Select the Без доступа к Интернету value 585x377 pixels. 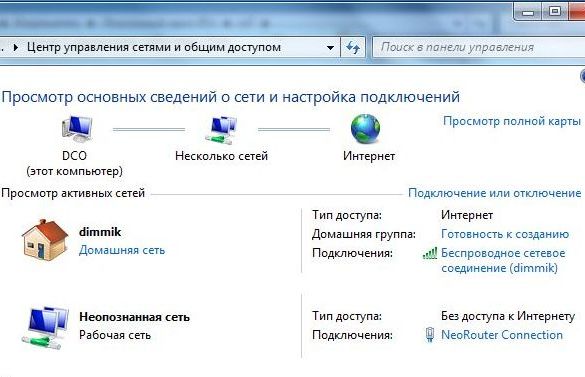click(508, 316)
